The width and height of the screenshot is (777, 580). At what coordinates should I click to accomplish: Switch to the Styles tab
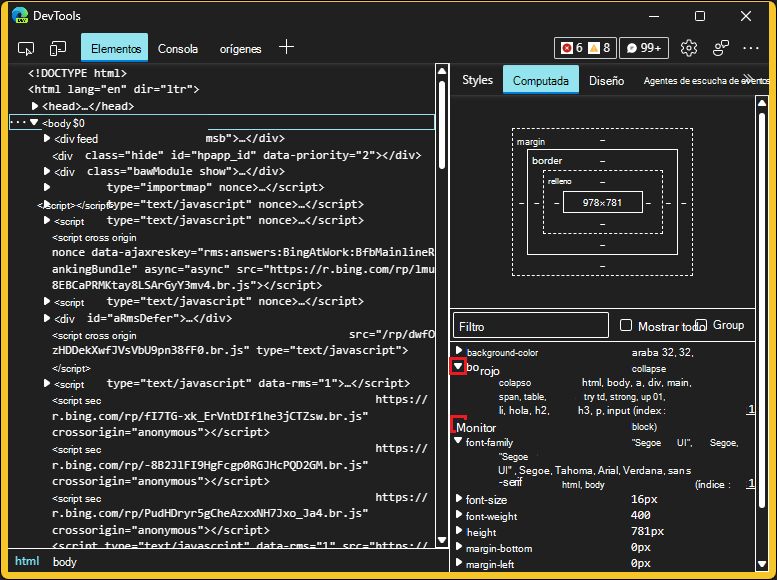(x=477, y=80)
